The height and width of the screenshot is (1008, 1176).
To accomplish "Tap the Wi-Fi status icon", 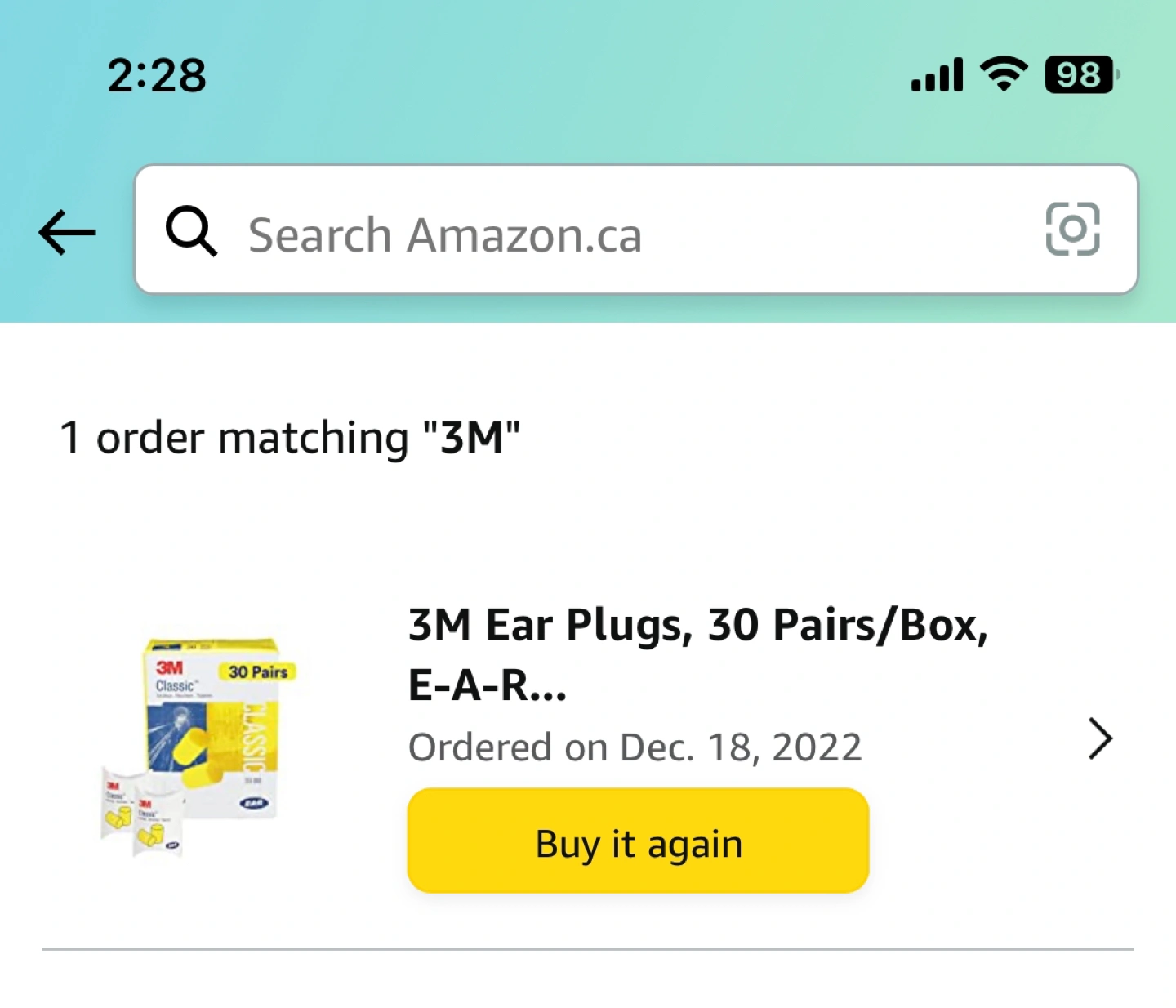I will coord(1004,75).
